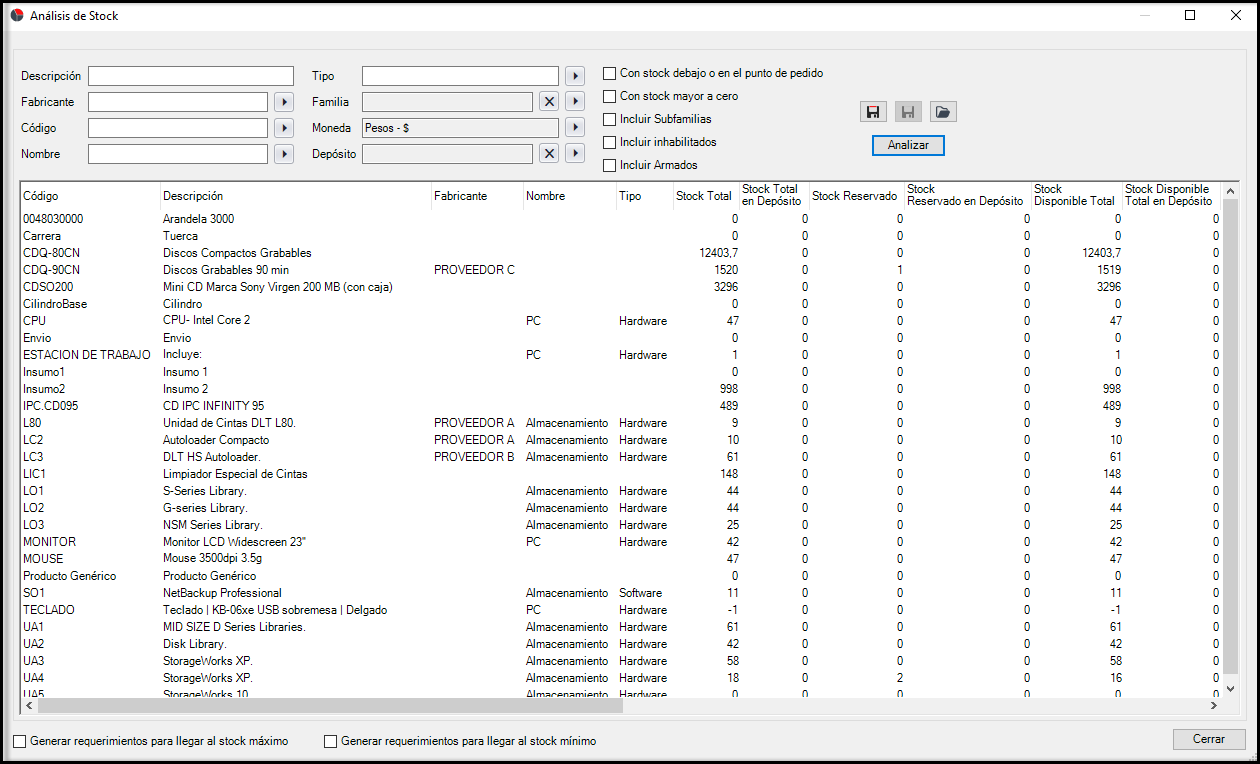Screen dimensions: 1260x764
Task: Click the vertical scrollbar up arrow
Action: click(x=1230, y=191)
